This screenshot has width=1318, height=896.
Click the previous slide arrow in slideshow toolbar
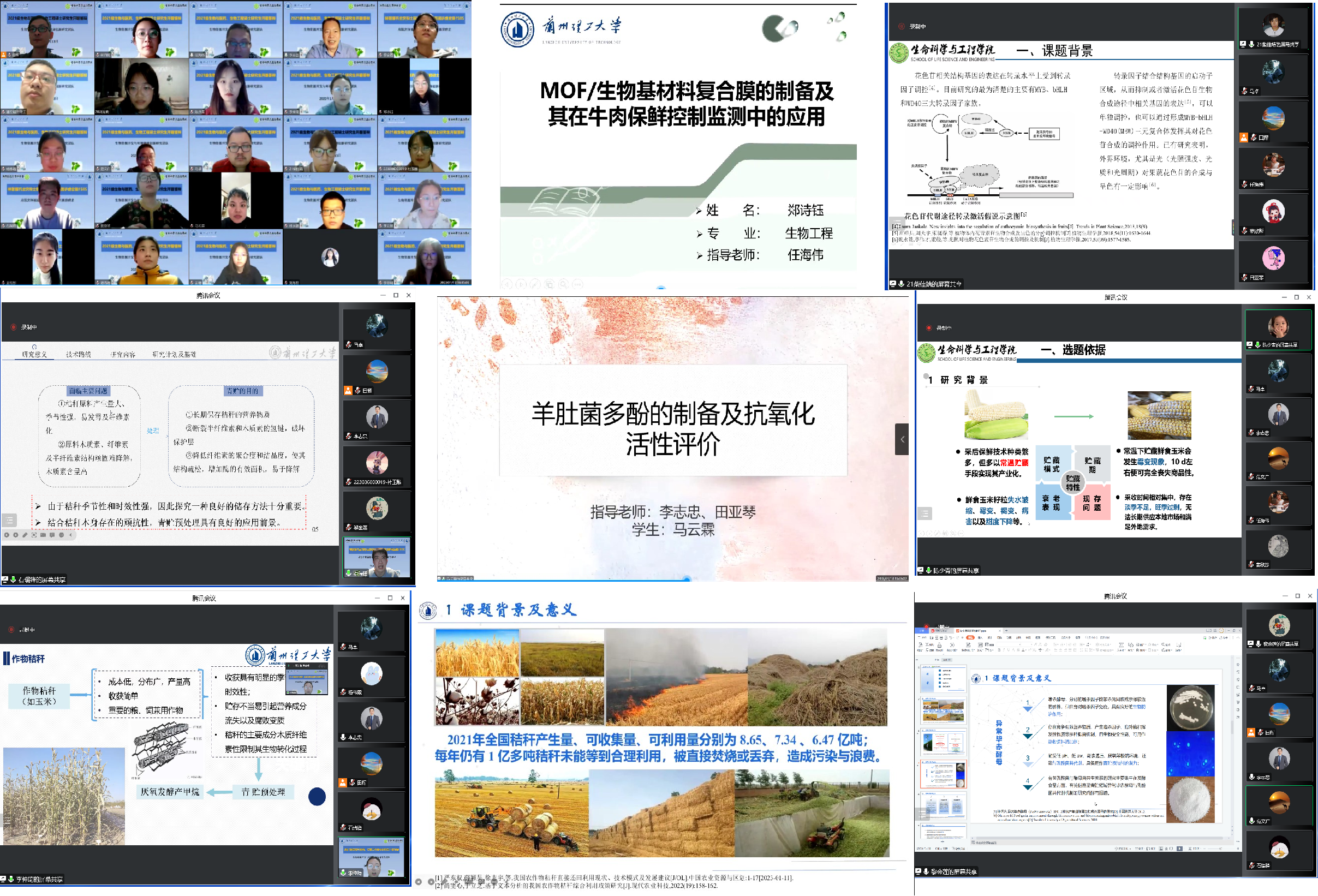coord(7,535)
